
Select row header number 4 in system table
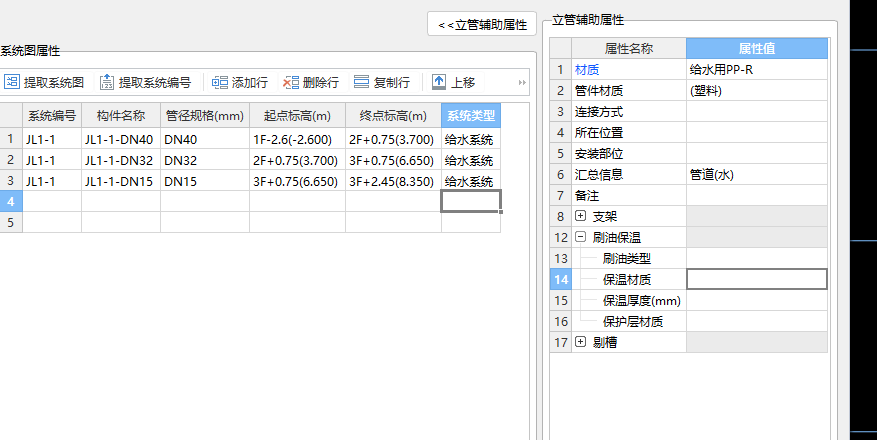[11, 201]
